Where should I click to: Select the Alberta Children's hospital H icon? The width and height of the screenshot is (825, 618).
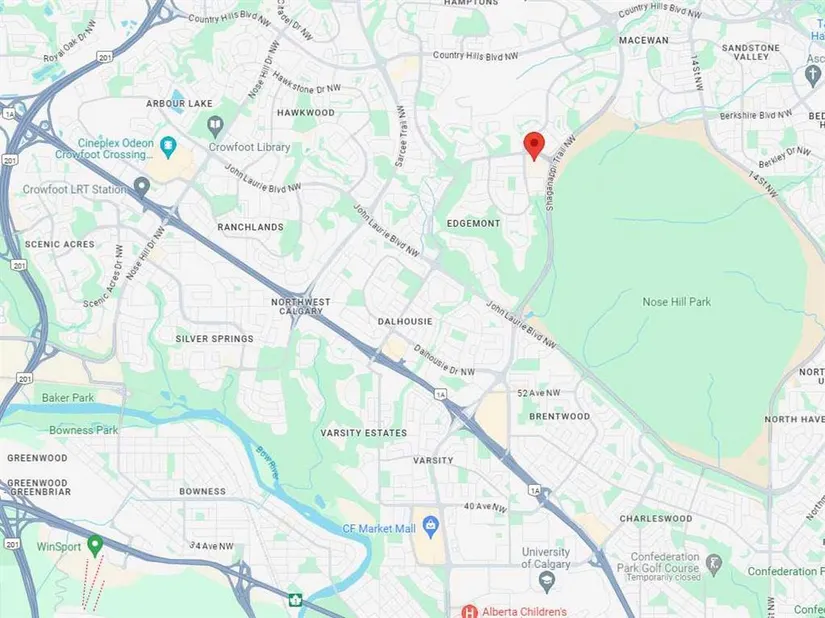click(x=469, y=612)
